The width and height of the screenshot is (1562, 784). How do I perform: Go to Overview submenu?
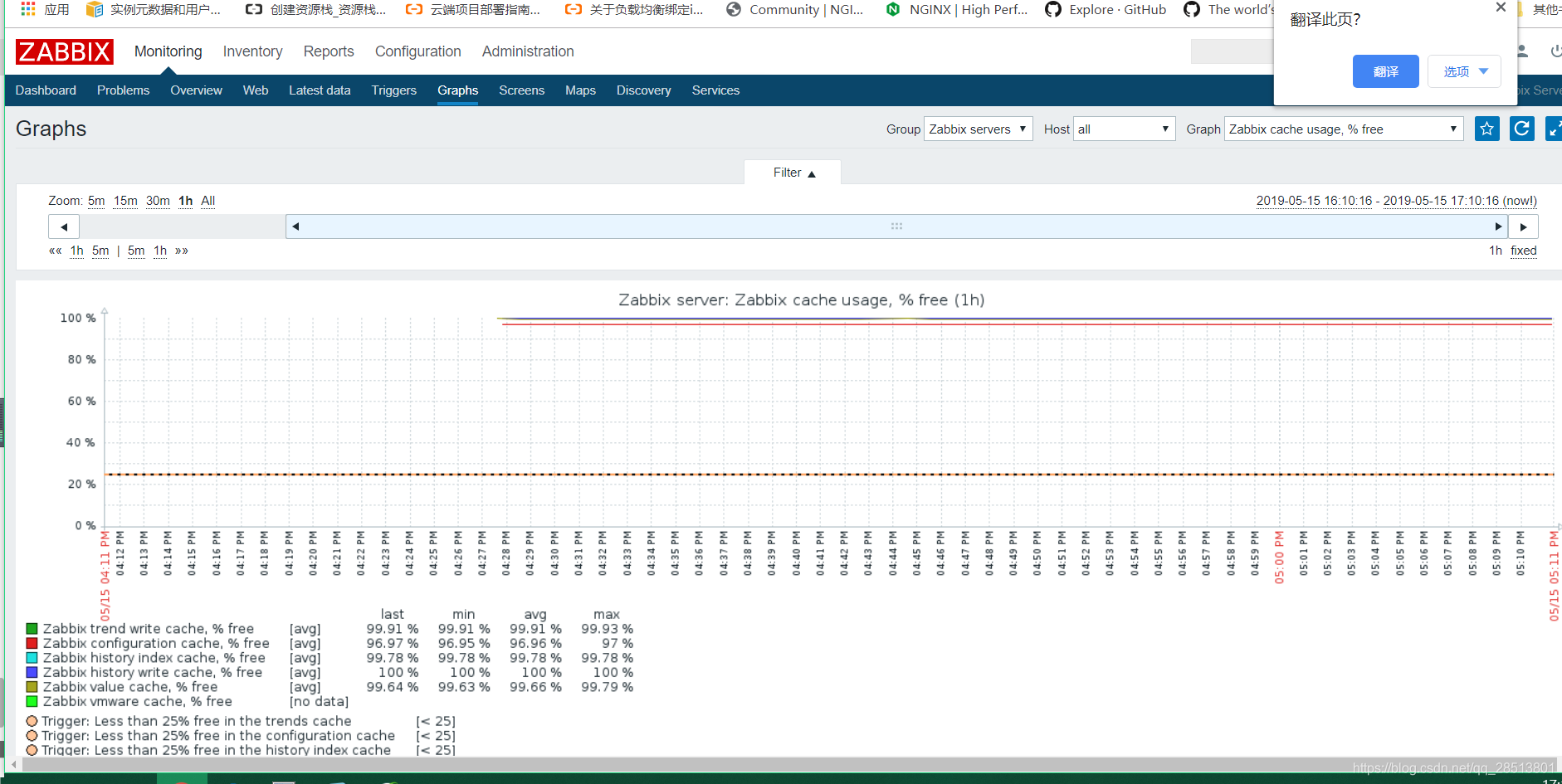point(196,90)
